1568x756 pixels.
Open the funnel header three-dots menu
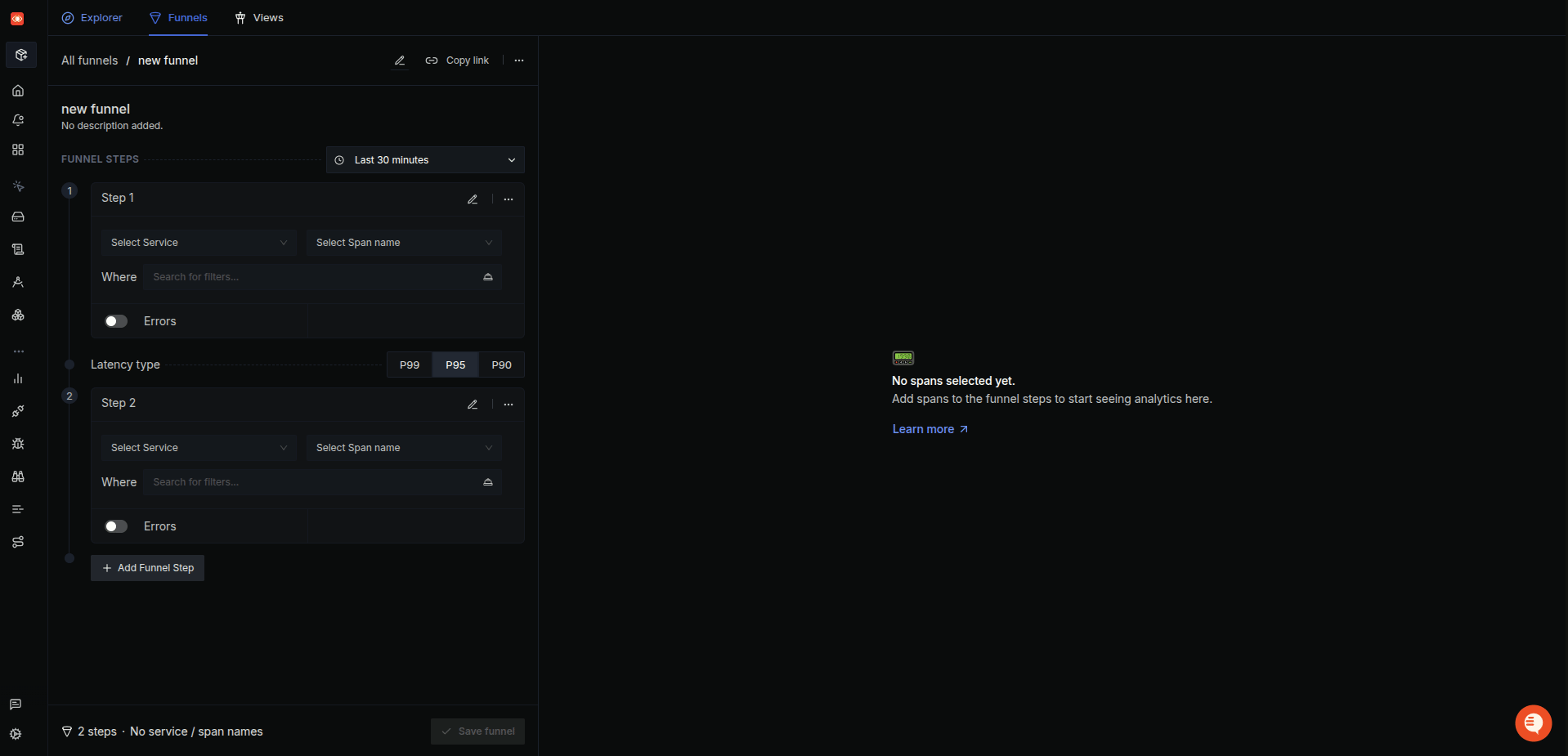[x=519, y=60]
